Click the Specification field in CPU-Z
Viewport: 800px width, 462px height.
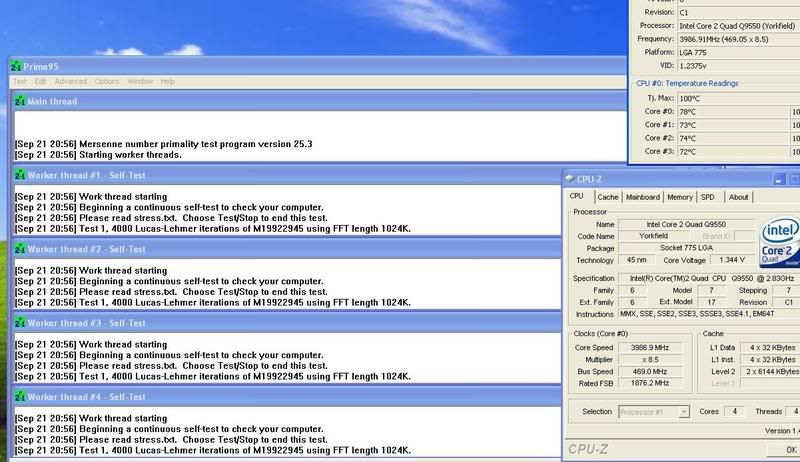tap(709, 278)
